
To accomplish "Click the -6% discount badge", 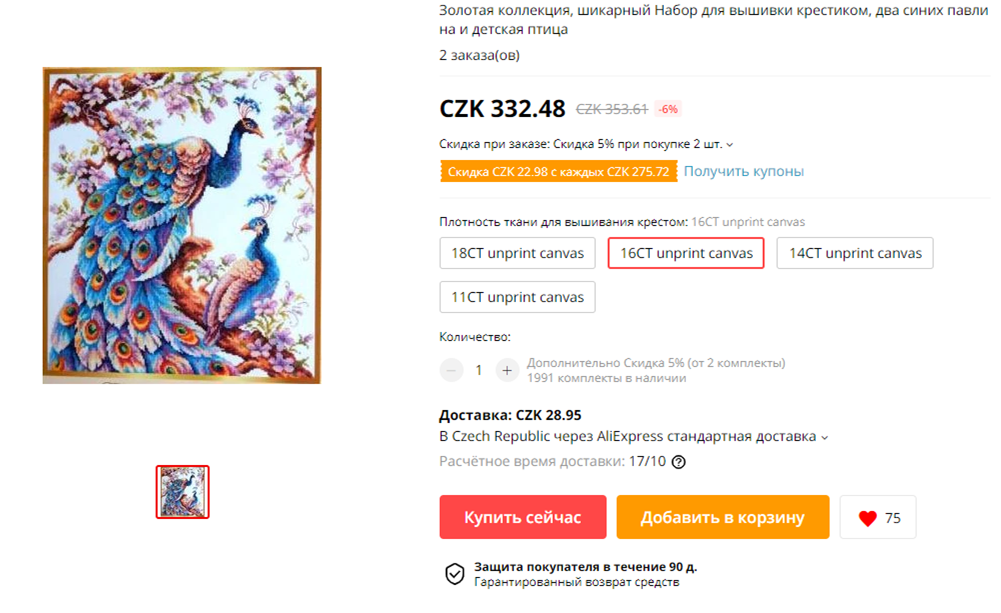I will (x=668, y=109).
